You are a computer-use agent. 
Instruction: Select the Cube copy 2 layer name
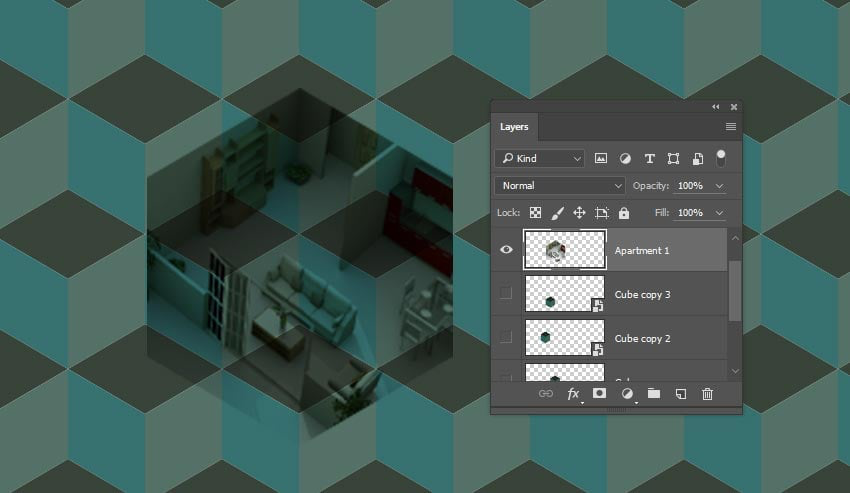642,338
